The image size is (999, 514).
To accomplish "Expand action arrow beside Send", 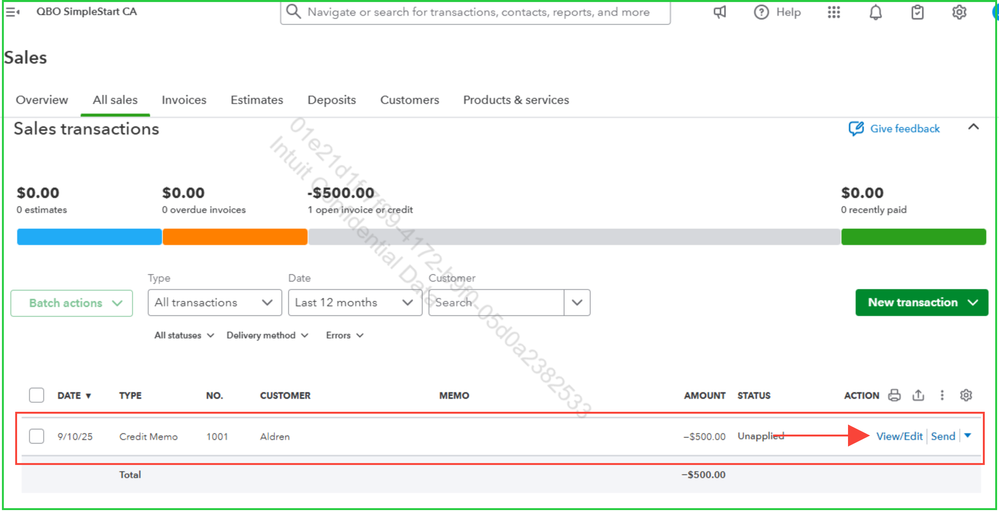I will tap(968, 436).
